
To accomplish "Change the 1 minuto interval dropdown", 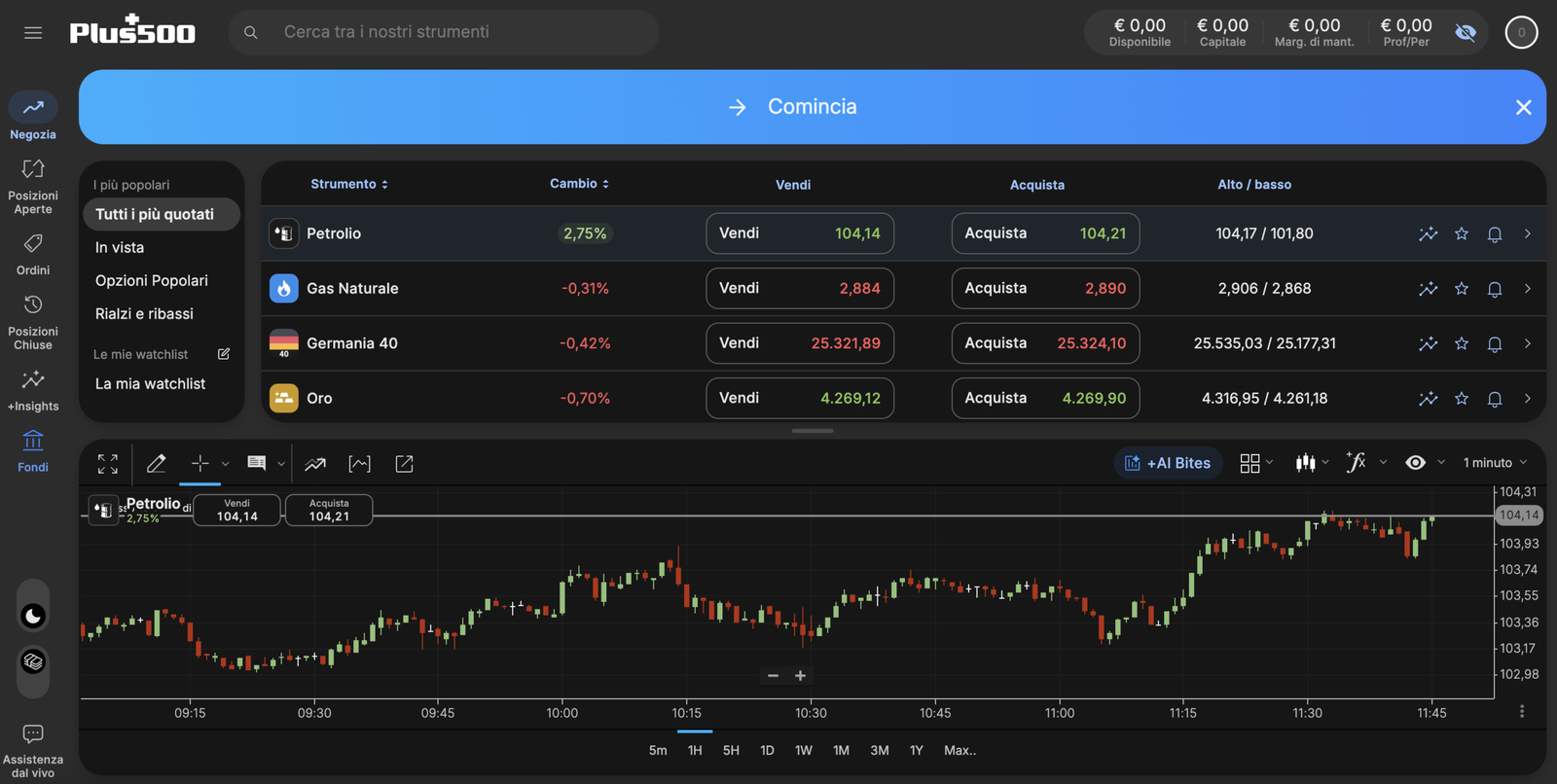I will click(x=1495, y=463).
